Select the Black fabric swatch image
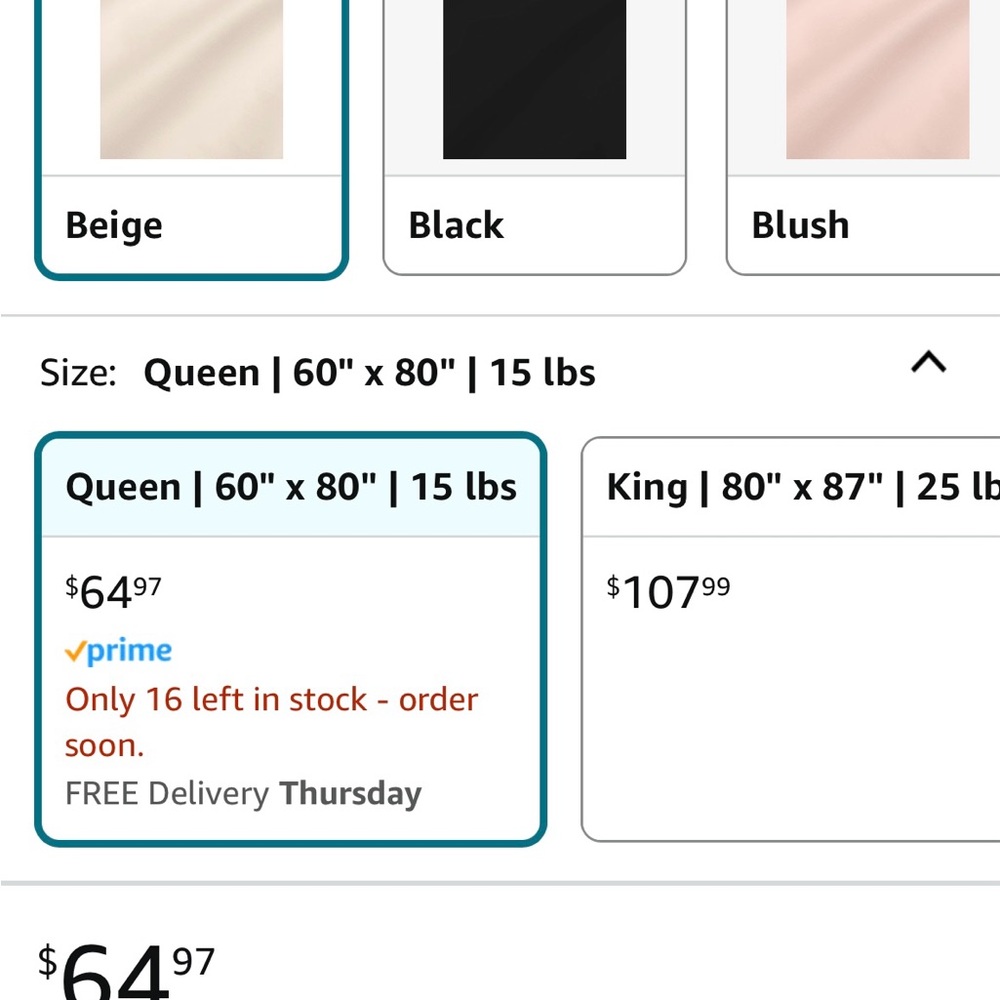1000x1000 pixels. [534, 79]
